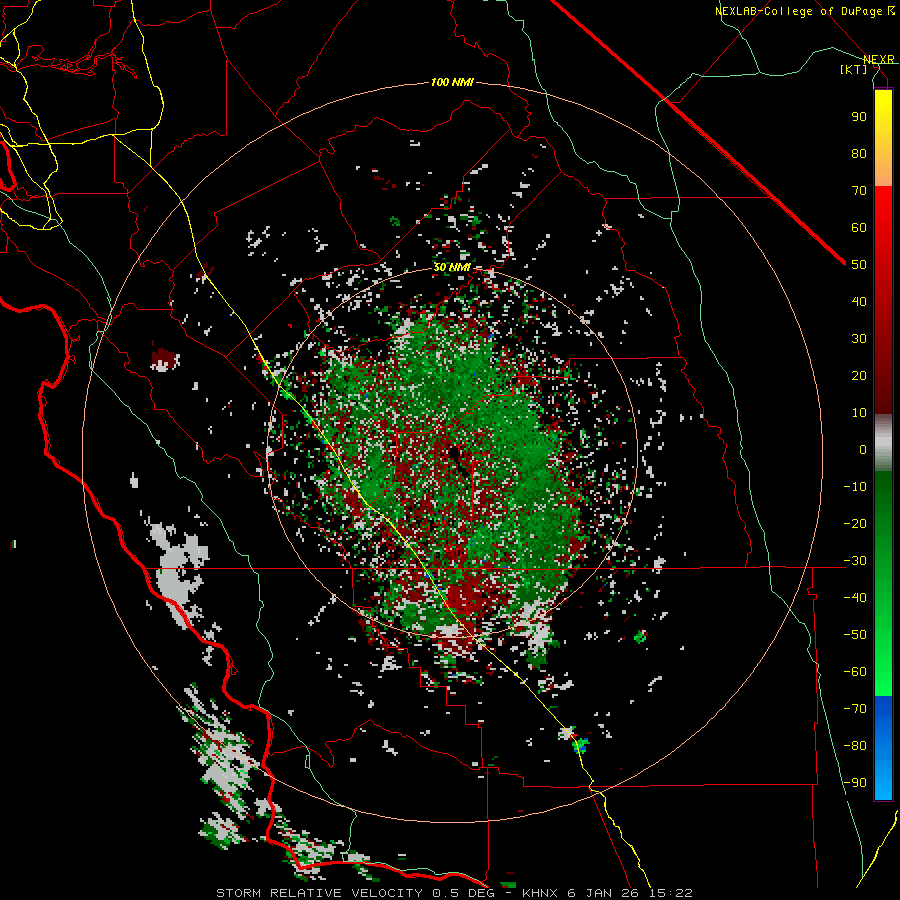Click the 10 value on the velocity scale
The image size is (900, 900).
(859, 413)
